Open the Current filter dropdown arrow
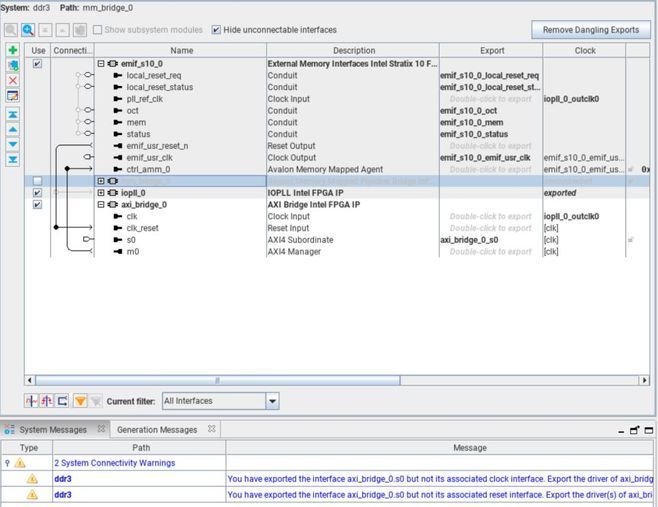 tap(272, 401)
